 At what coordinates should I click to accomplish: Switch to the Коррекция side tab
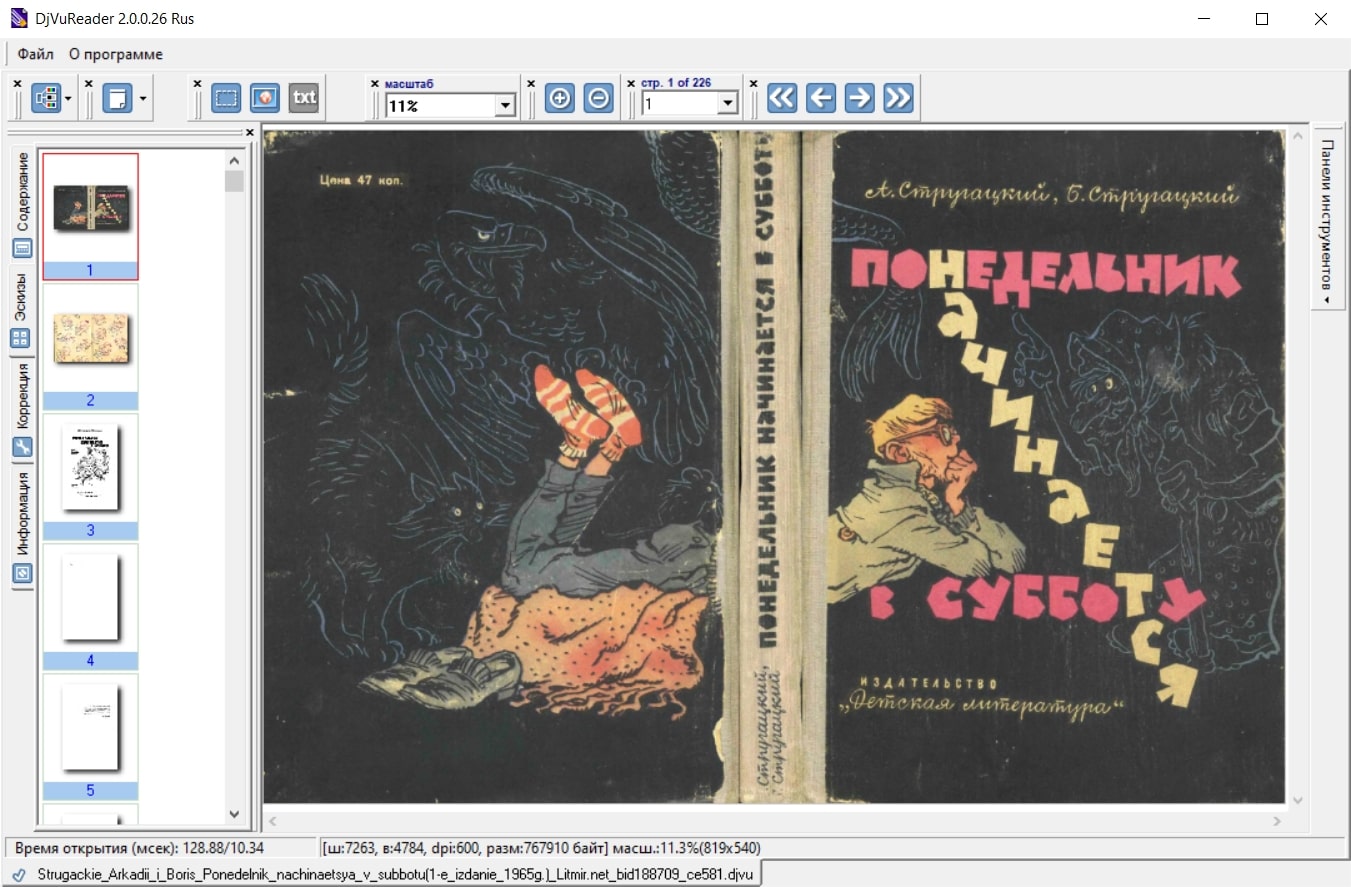[22, 409]
